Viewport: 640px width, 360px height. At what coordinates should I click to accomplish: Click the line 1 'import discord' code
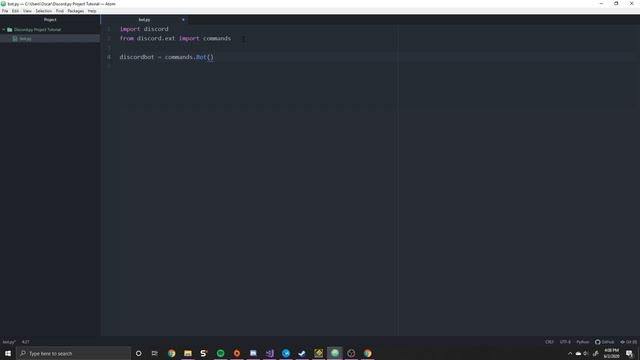click(x=144, y=29)
